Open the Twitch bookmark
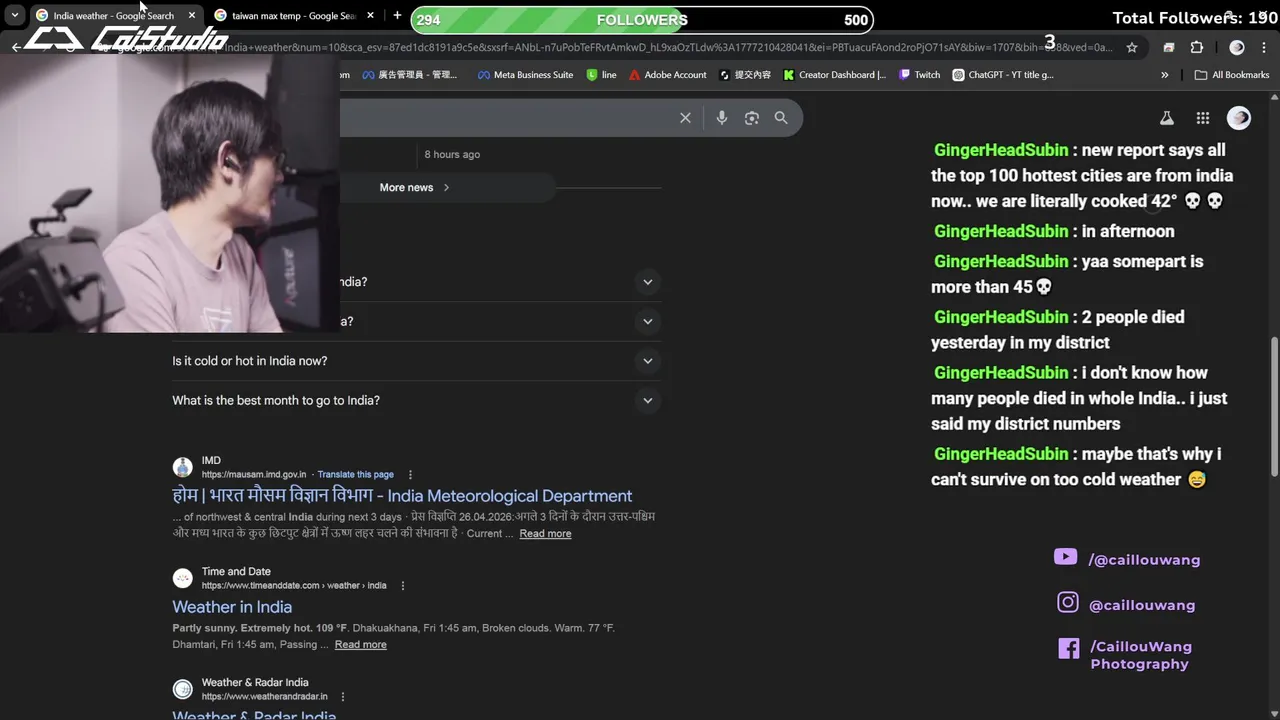The height and width of the screenshot is (720, 1280). (x=919, y=75)
